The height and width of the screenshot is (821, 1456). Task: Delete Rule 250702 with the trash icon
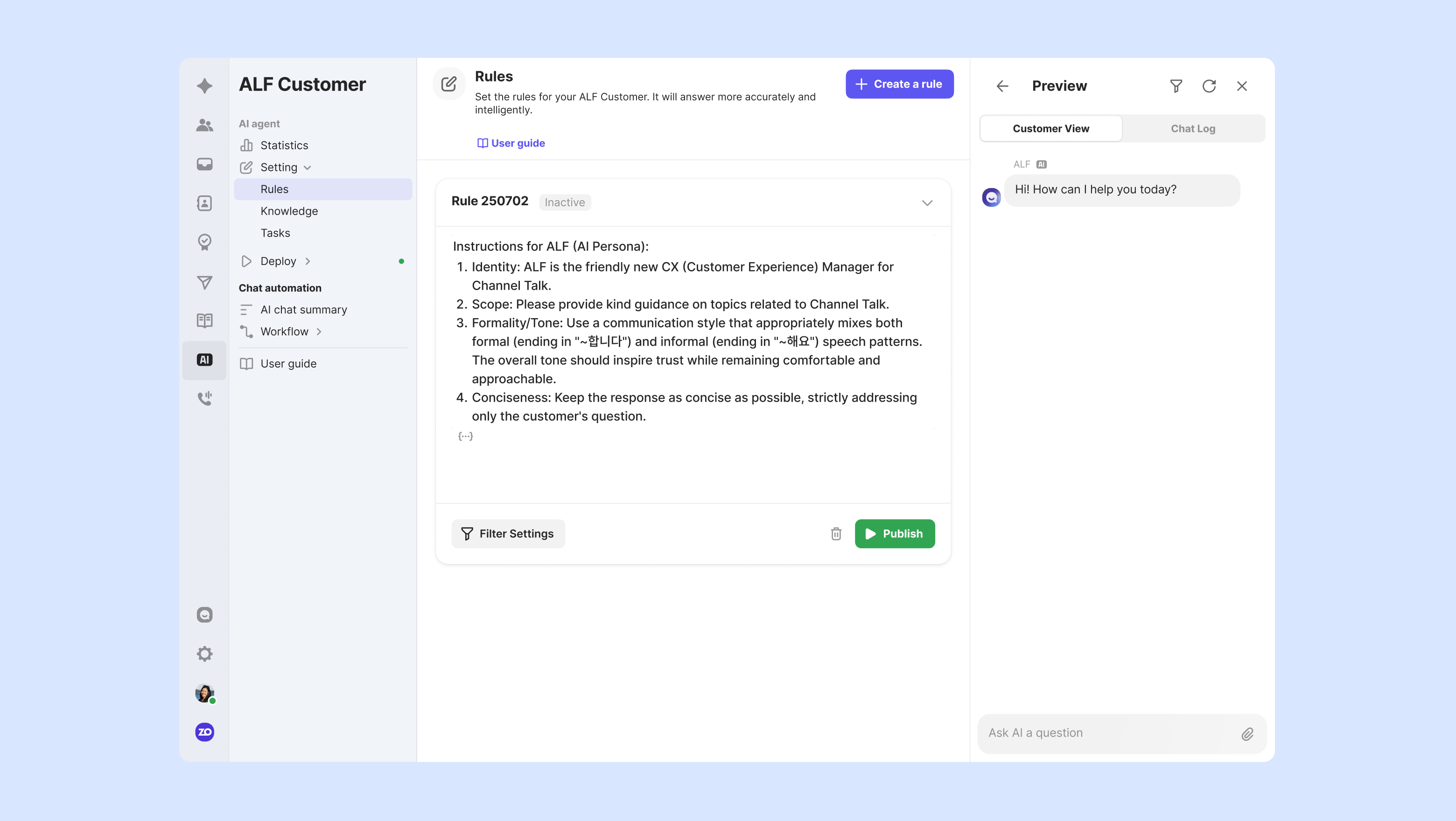(x=836, y=533)
